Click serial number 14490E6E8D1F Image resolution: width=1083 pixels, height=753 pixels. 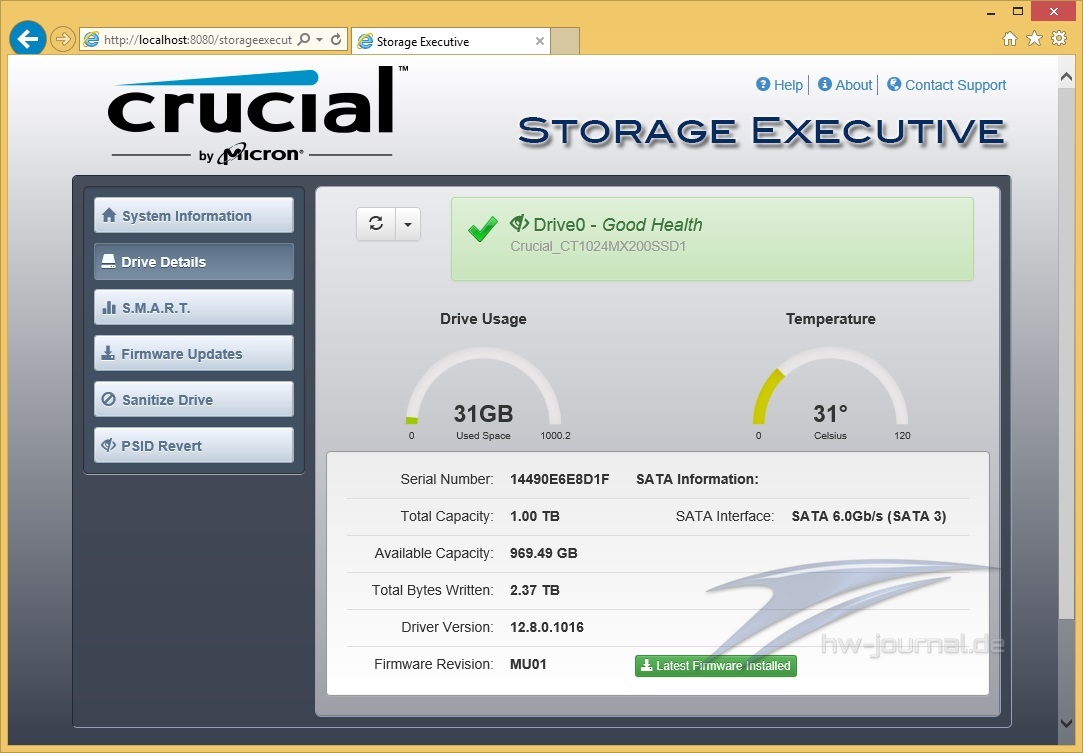pyautogui.click(x=559, y=479)
